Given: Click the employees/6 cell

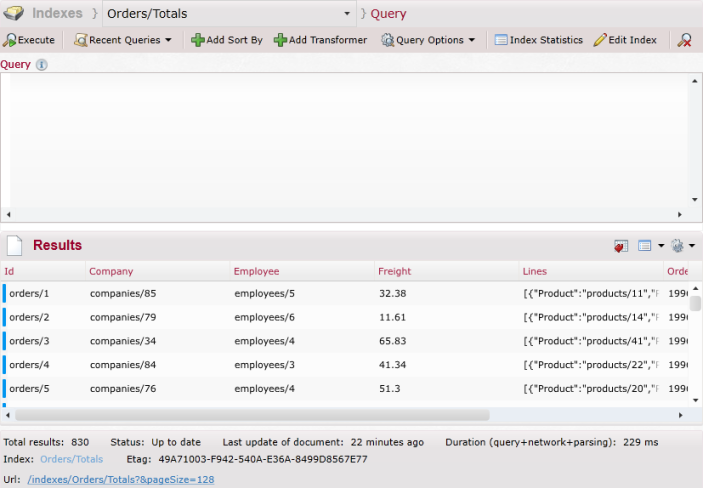Looking at the screenshot, I should pyautogui.click(x=265, y=317).
